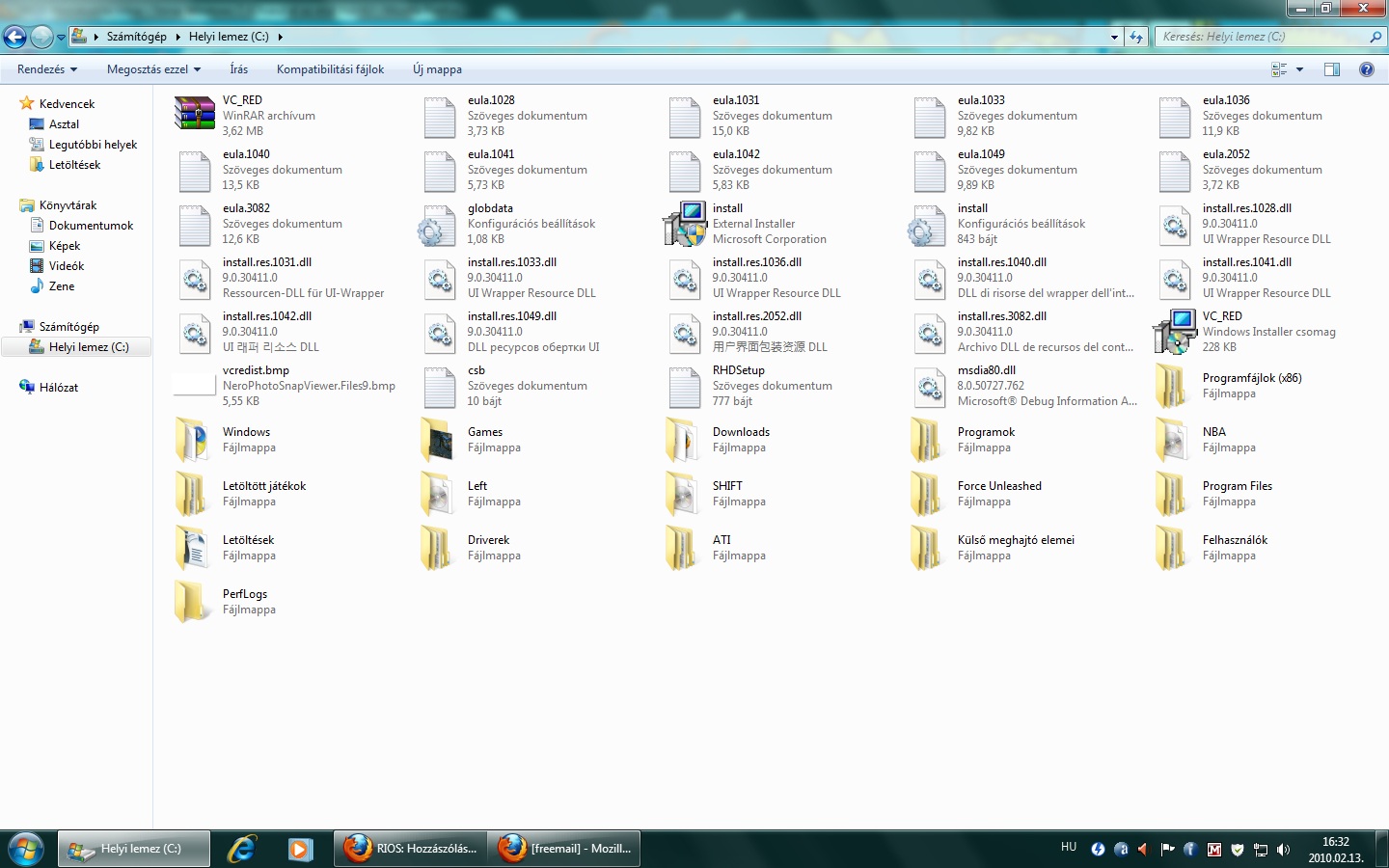Click Kompatibilitási fájlok in the toolbar
This screenshot has width=1389, height=868.
[330, 69]
